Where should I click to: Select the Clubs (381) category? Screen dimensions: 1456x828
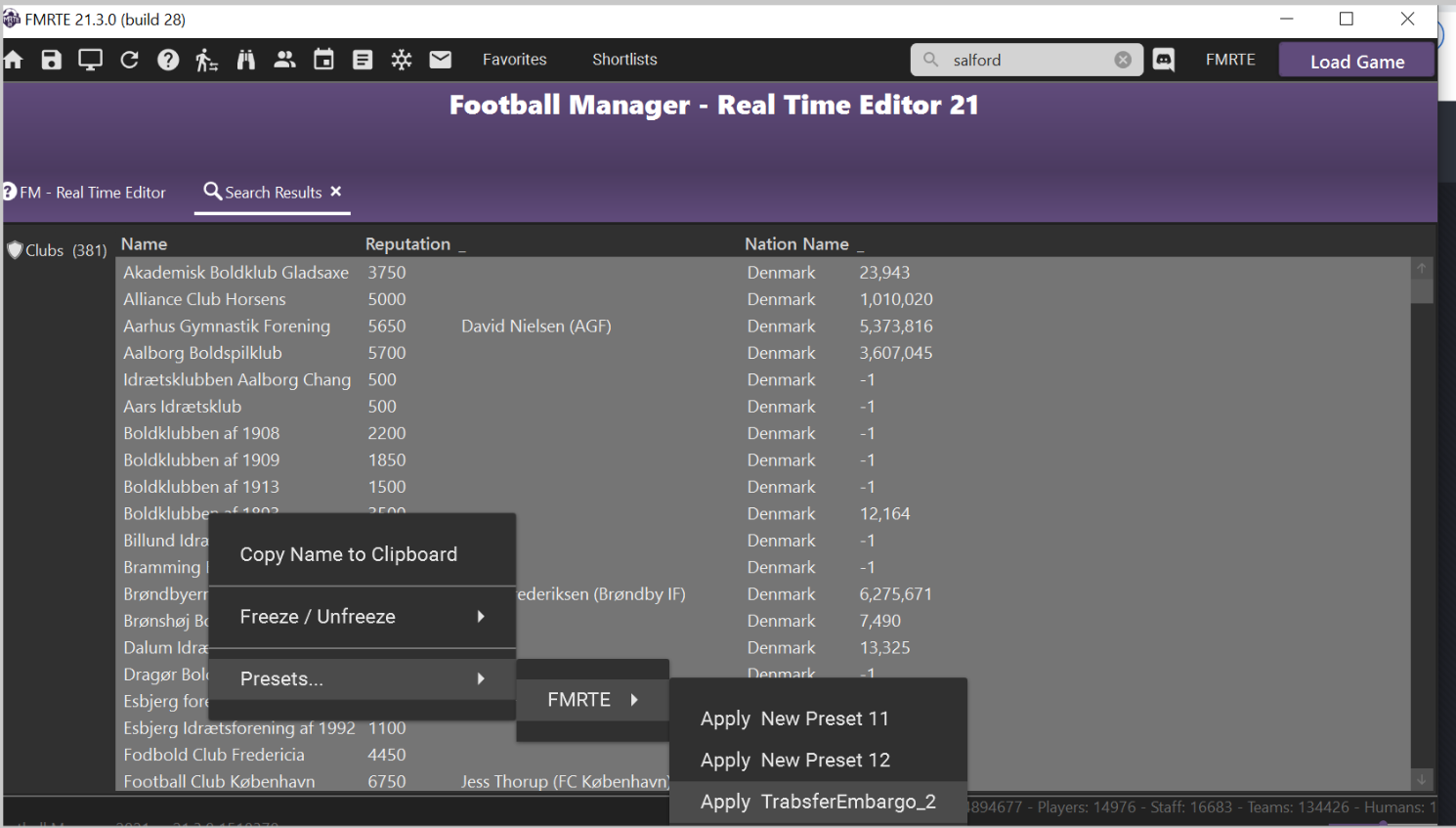pos(57,250)
